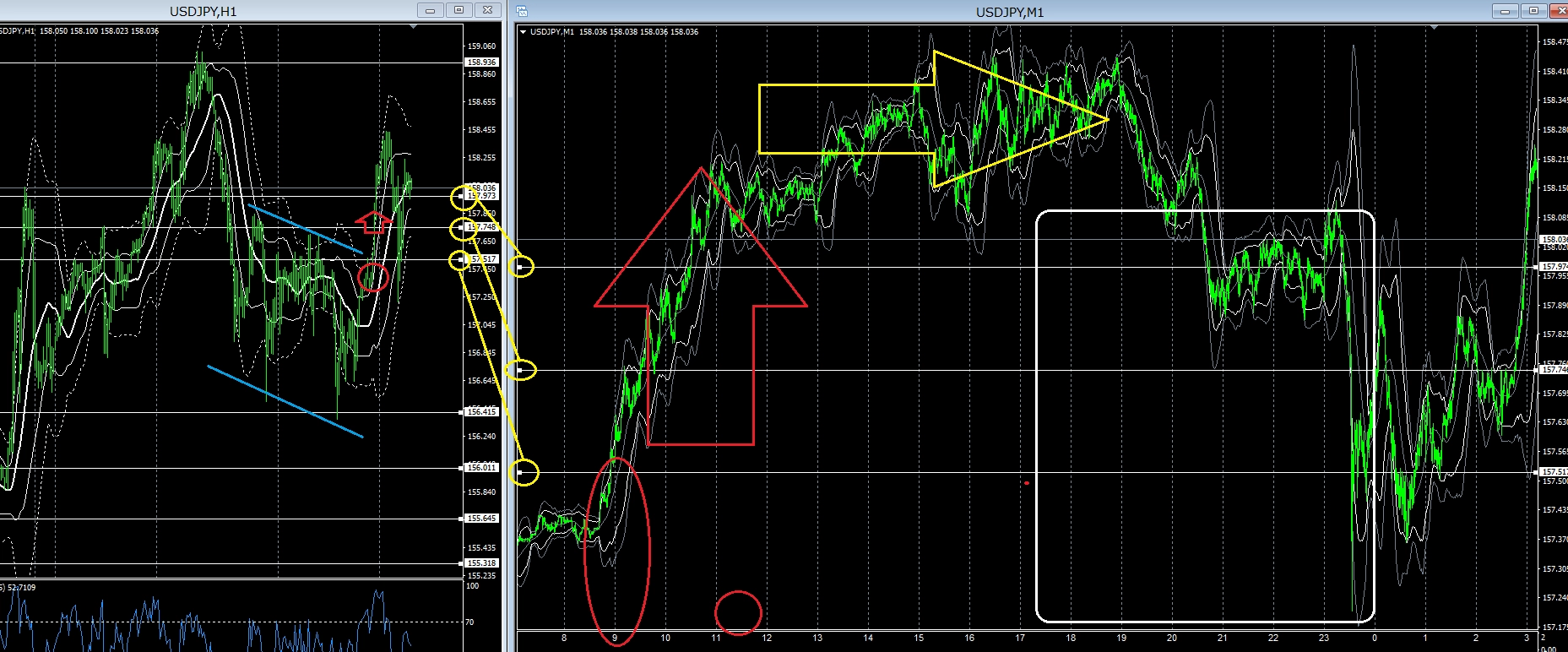Click the RSI level 70 label
This screenshot has width=1568, height=652.
(469, 622)
